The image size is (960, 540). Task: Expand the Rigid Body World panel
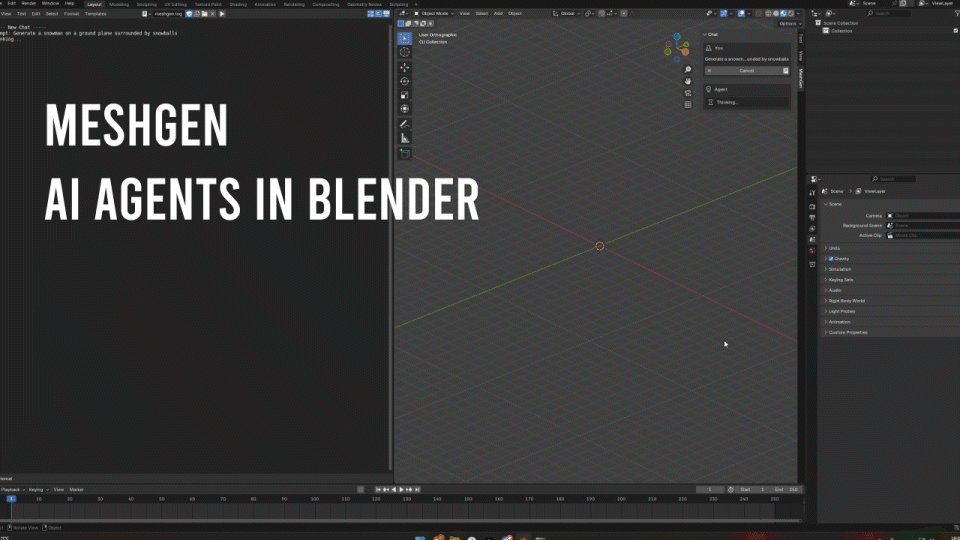pyautogui.click(x=845, y=300)
